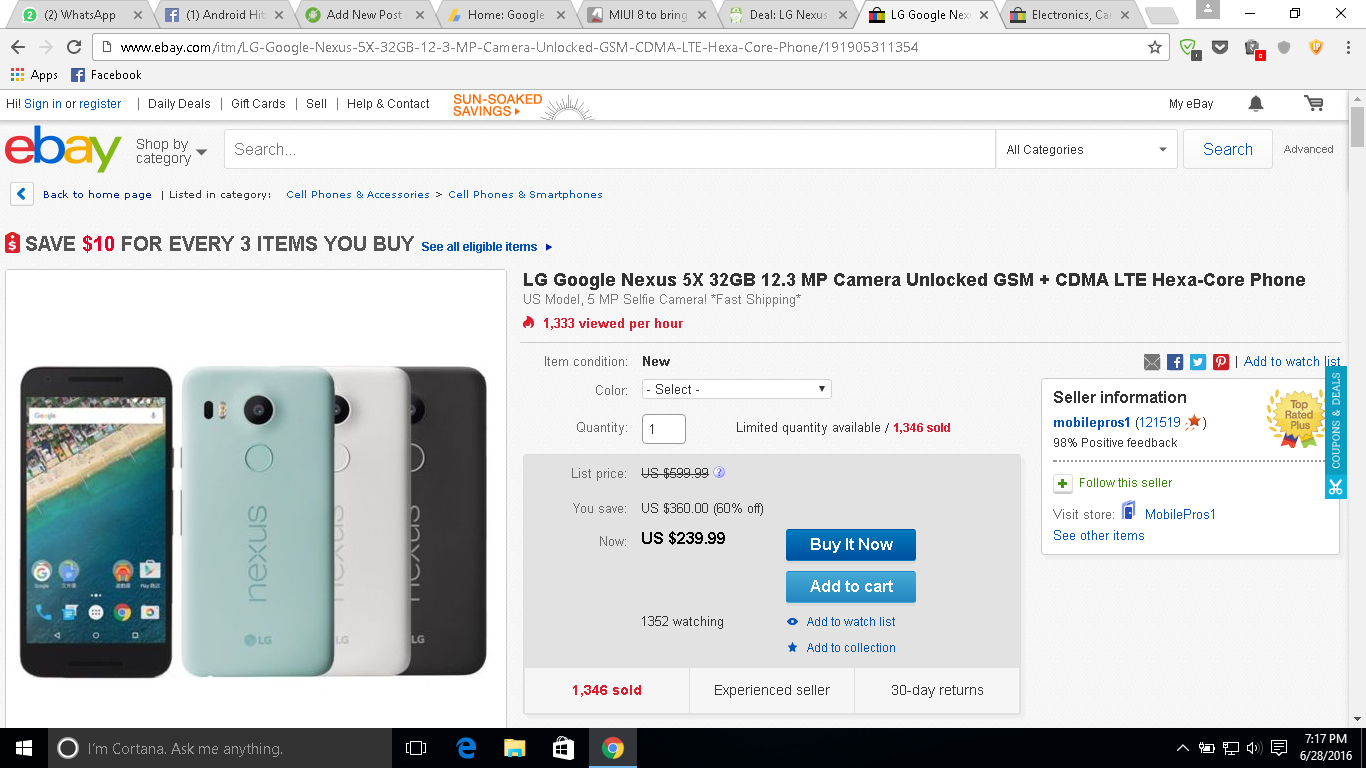1366x768 pixels.
Task: Open the Facebook bookmark
Action: coord(106,75)
